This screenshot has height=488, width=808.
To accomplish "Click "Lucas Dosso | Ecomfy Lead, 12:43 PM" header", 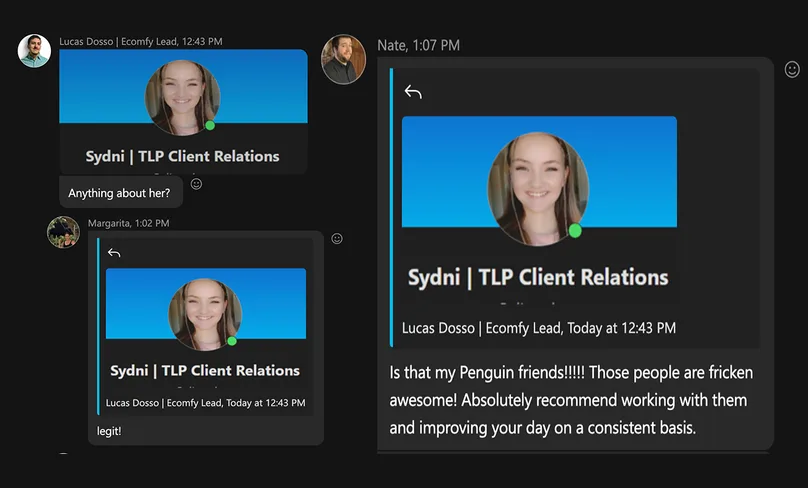I will (141, 41).
